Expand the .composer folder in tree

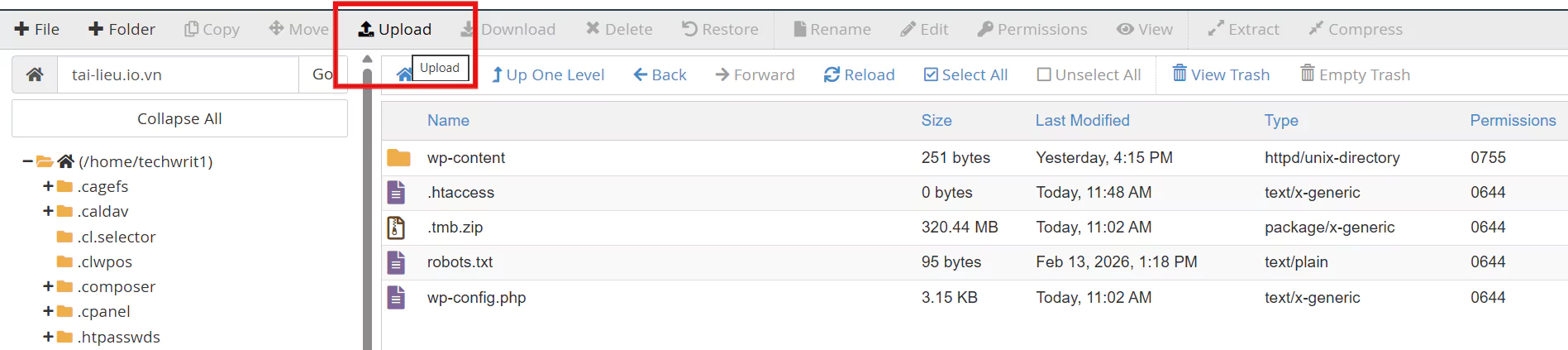(x=48, y=286)
